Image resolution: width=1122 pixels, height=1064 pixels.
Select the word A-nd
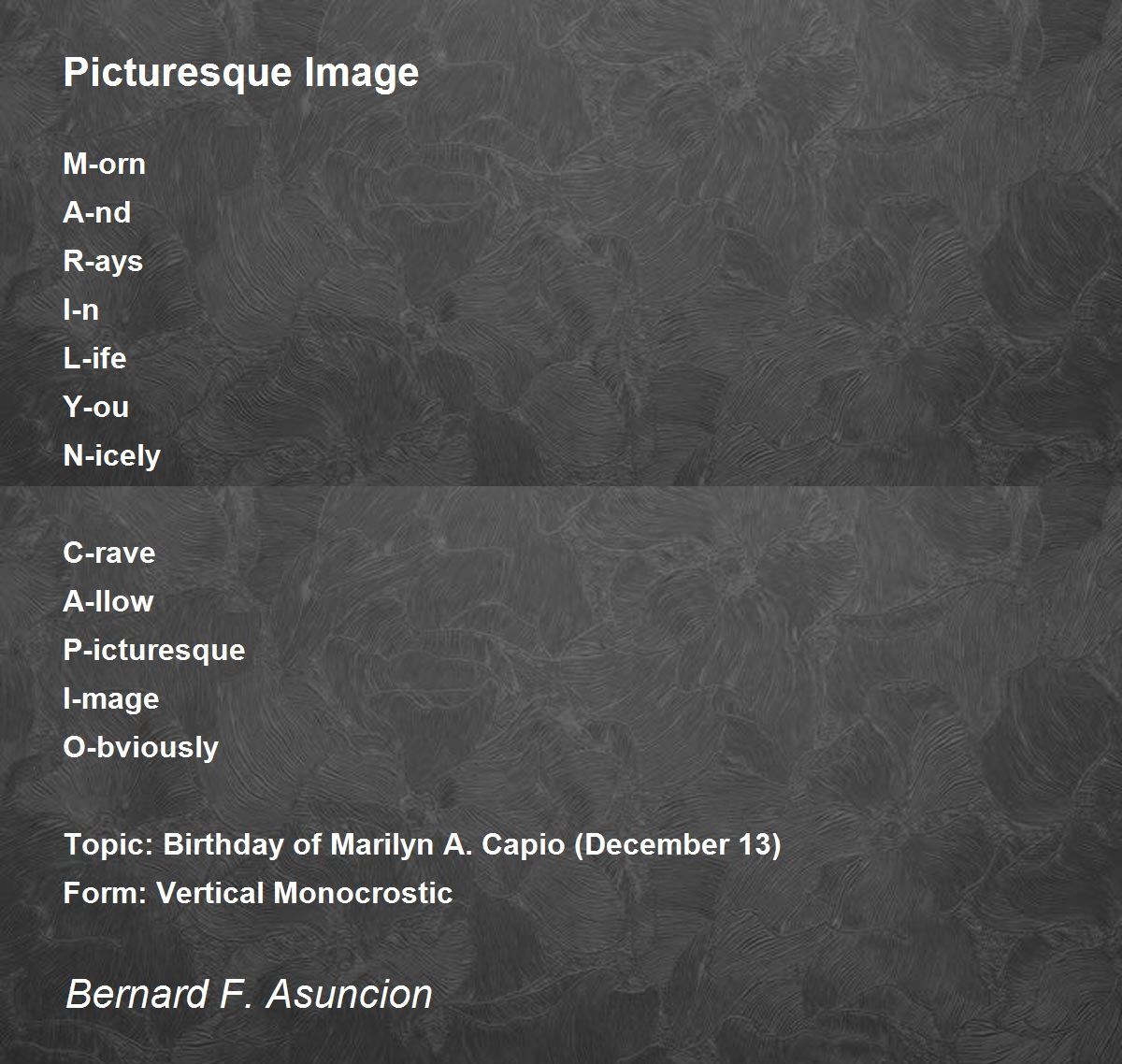pos(96,213)
